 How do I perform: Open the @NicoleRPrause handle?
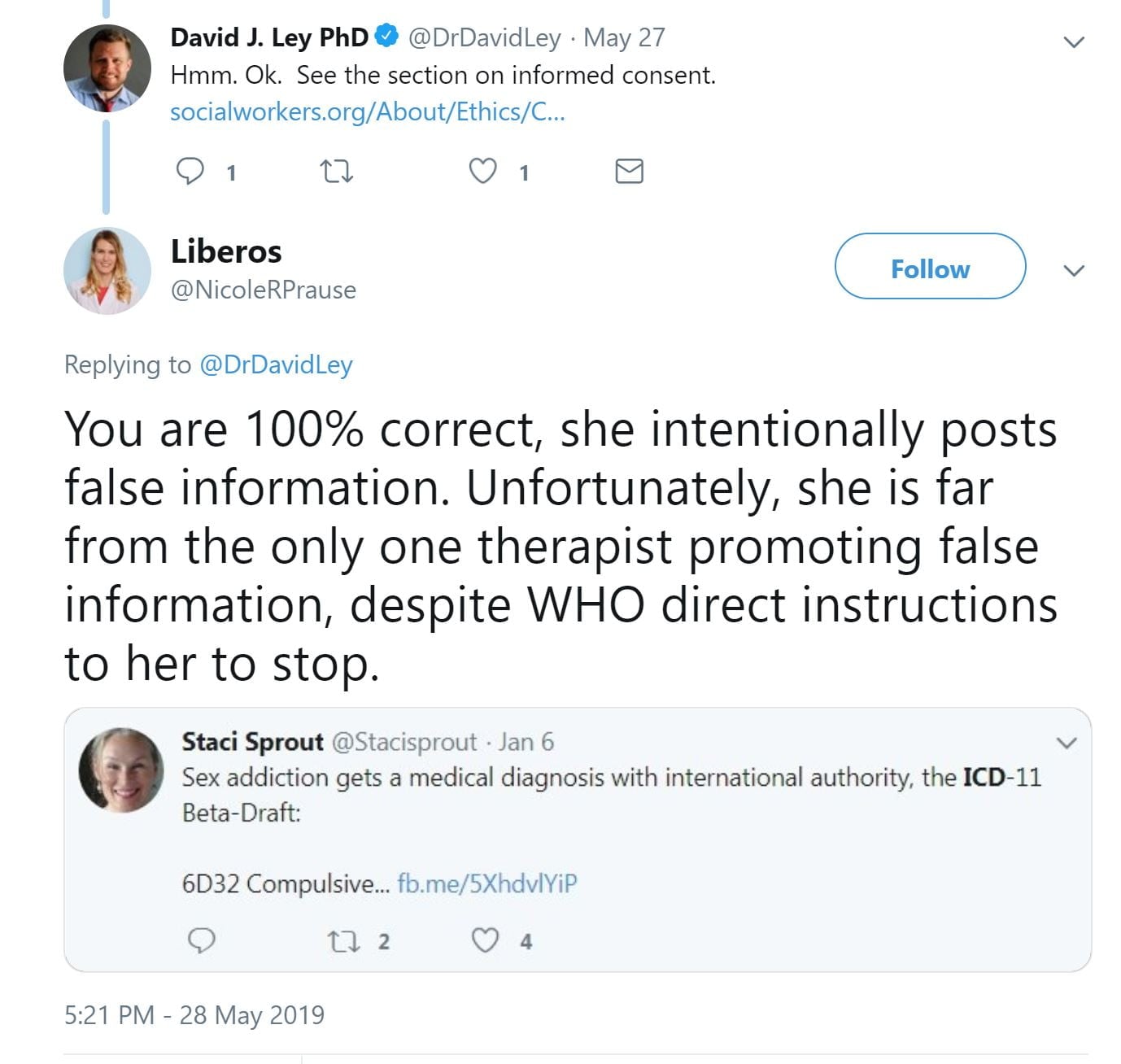[x=264, y=290]
